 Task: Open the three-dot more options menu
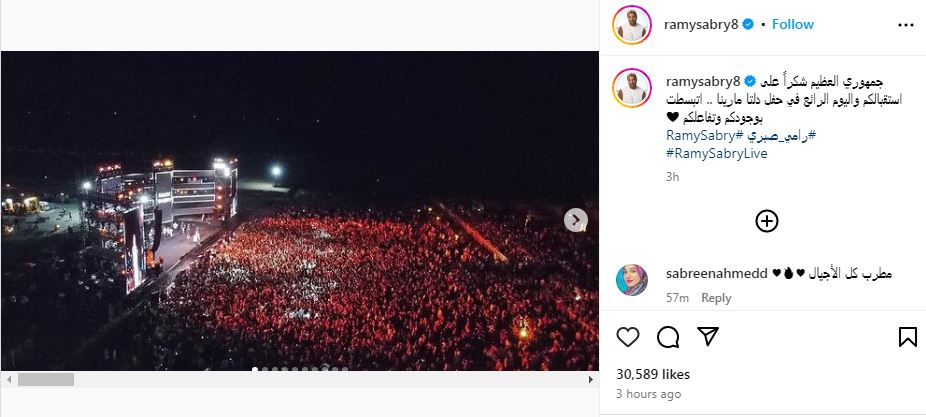[x=906, y=24]
